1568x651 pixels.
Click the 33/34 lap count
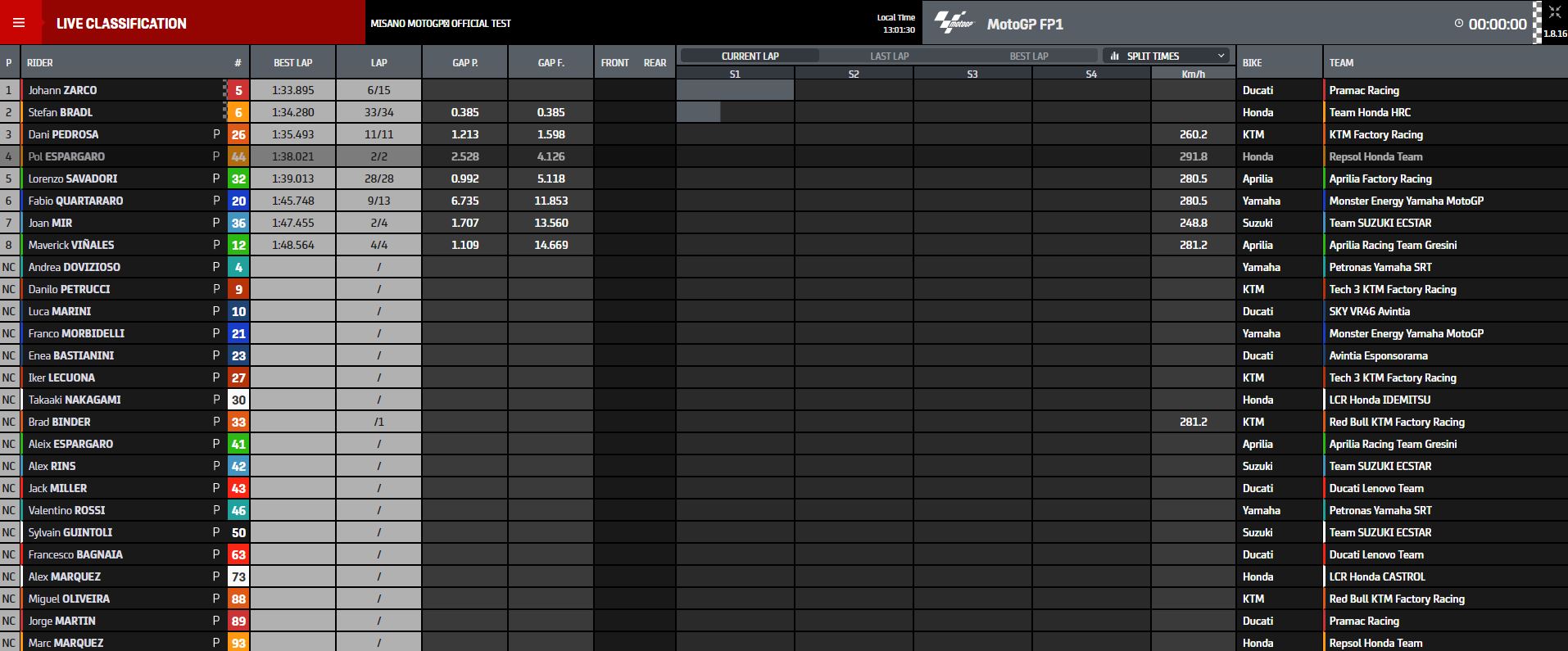click(378, 112)
